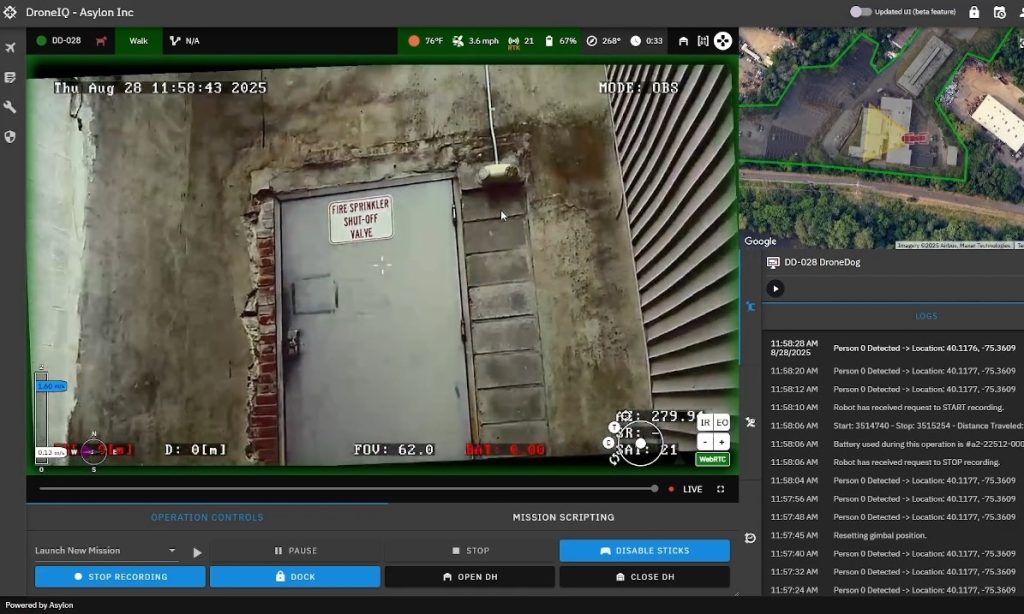Click the blue speed slider marker 1.60 m/s
The image size is (1024, 614).
pos(52,386)
